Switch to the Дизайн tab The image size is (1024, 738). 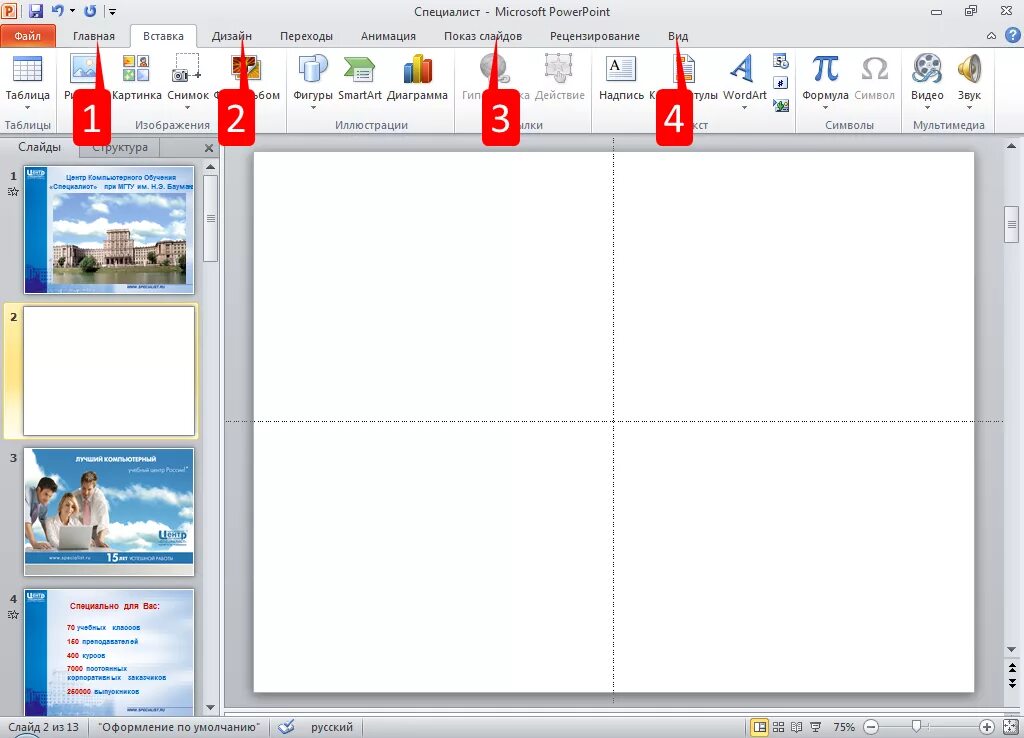[x=231, y=36]
